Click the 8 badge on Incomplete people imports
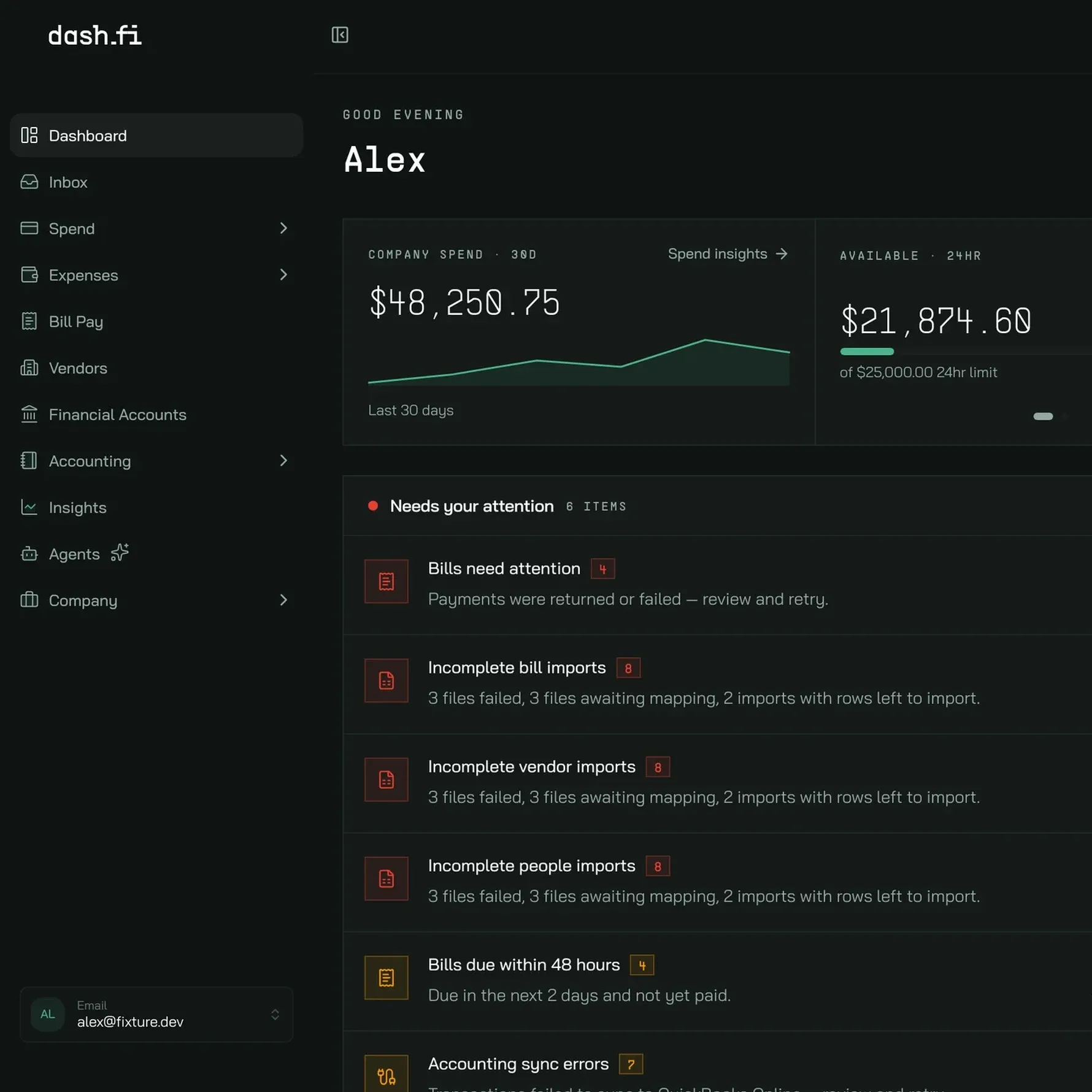The image size is (1092, 1092). [x=658, y=866]
